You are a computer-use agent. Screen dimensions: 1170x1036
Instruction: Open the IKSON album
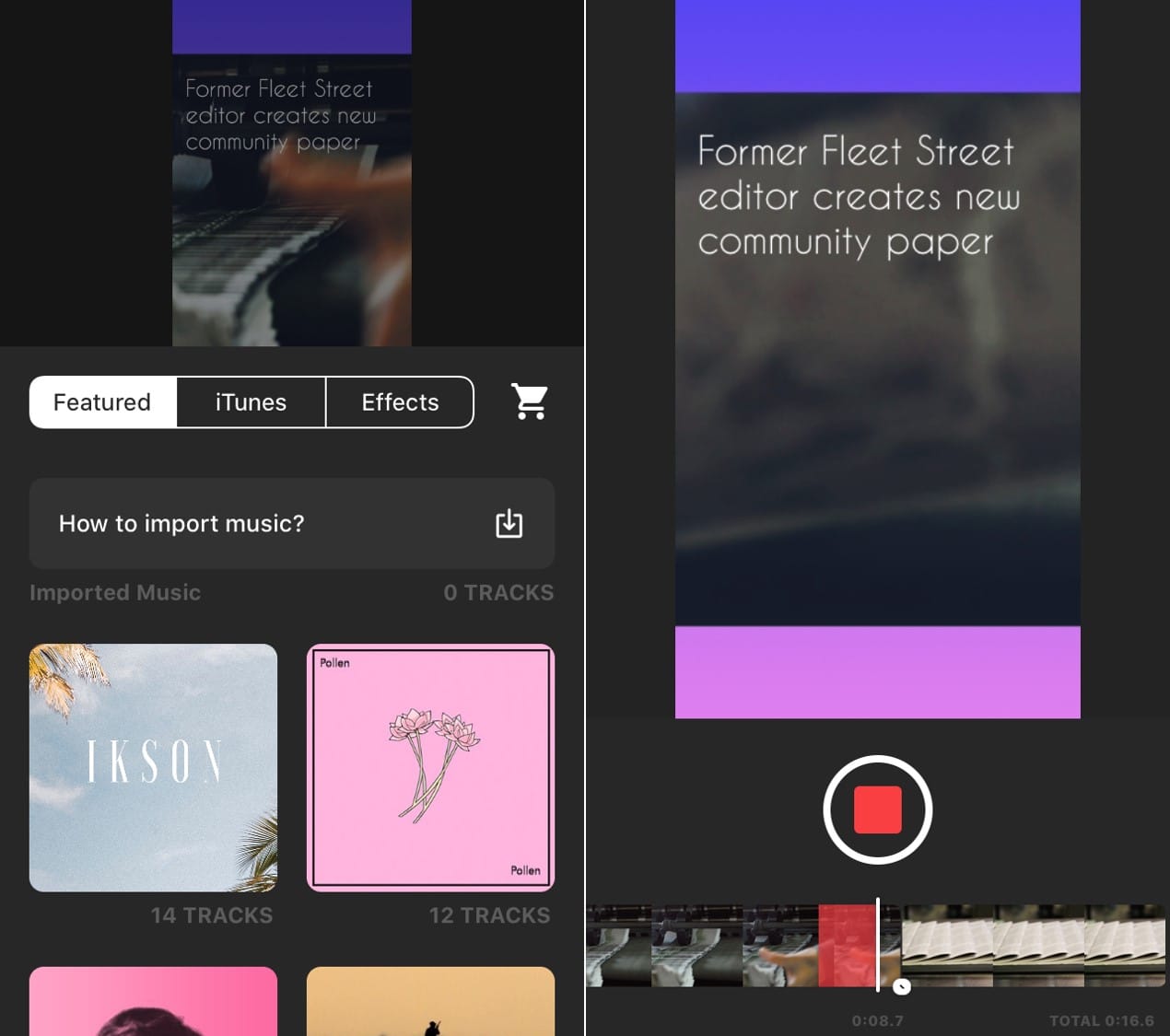click(x=153, y=767)
